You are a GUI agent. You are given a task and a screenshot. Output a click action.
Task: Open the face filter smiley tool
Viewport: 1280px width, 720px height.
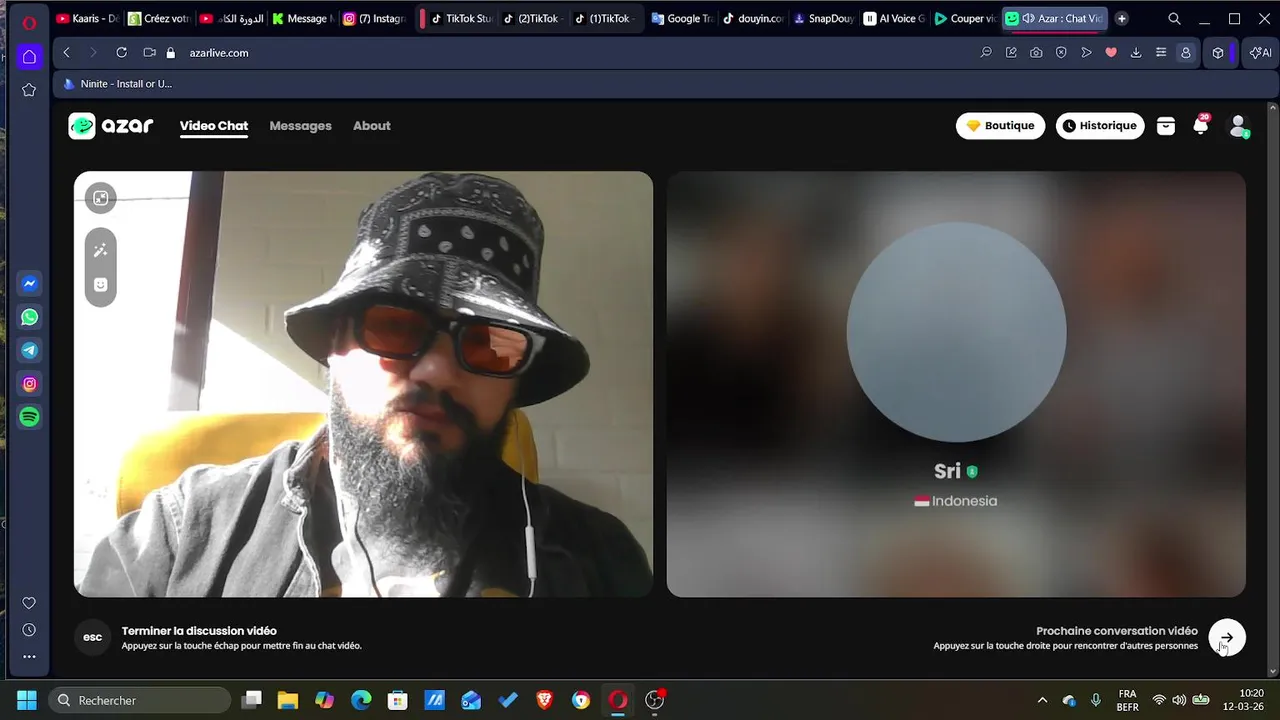100,285
